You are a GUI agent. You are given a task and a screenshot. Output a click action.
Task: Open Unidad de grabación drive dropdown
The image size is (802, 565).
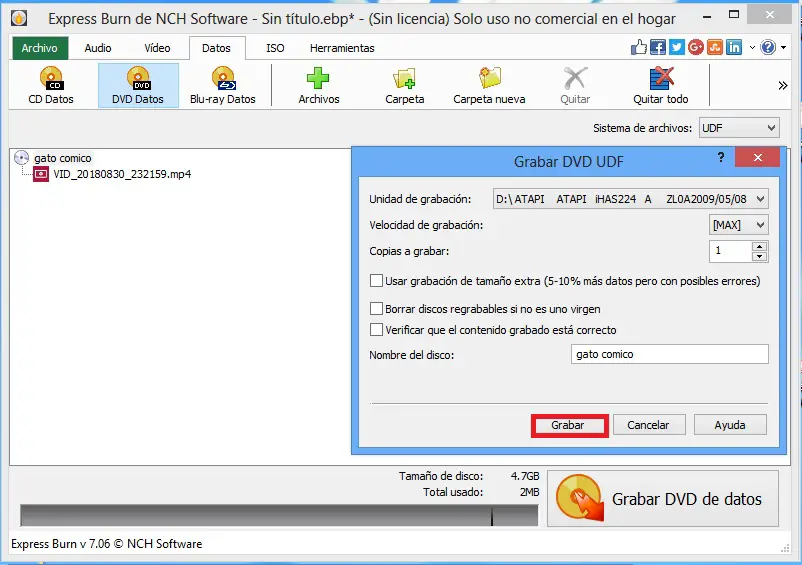coord(631,199)
